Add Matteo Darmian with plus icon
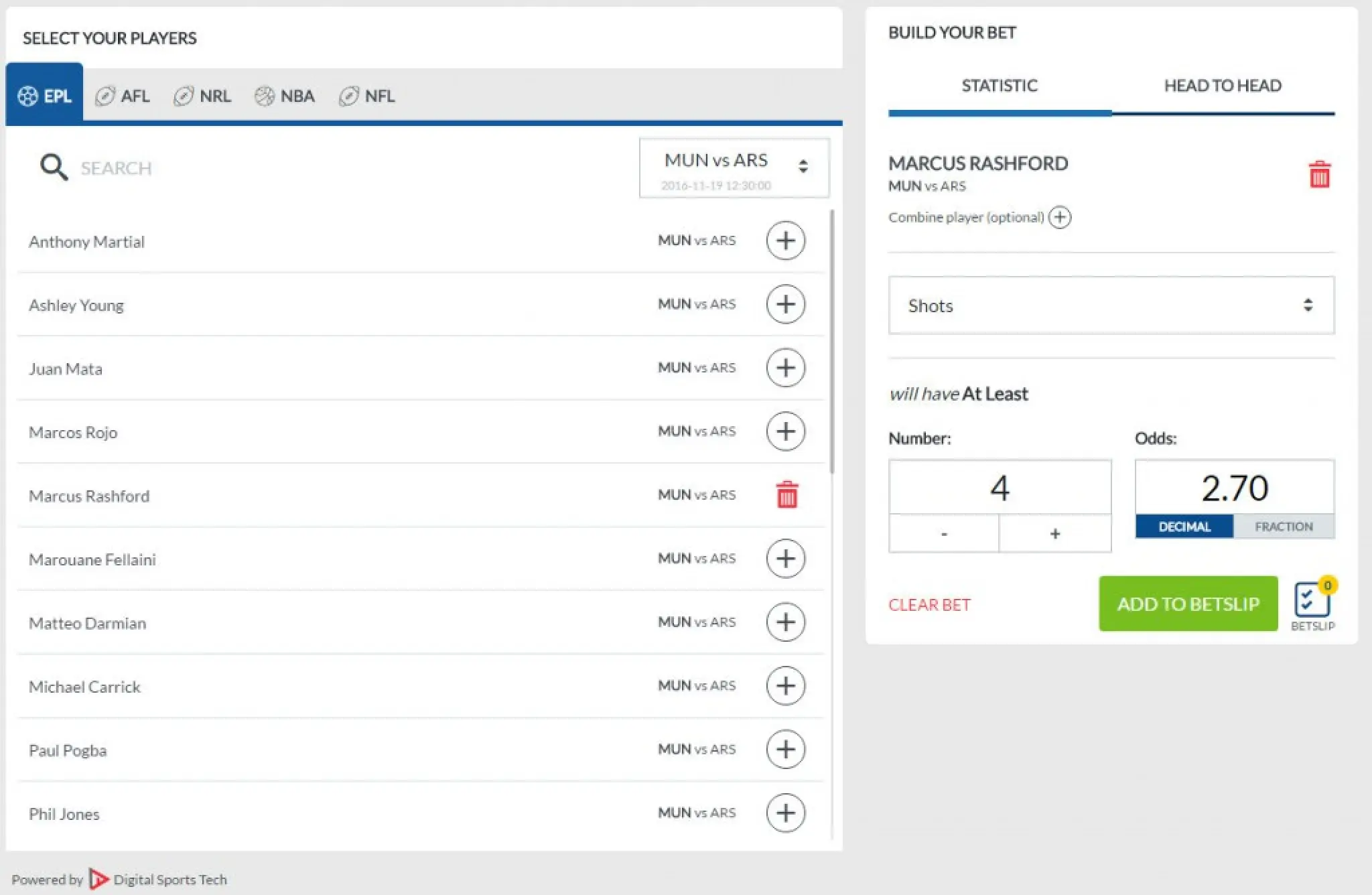Image resolution: width=1372 pixels, height=895 pixels. (x=785, y=622)
